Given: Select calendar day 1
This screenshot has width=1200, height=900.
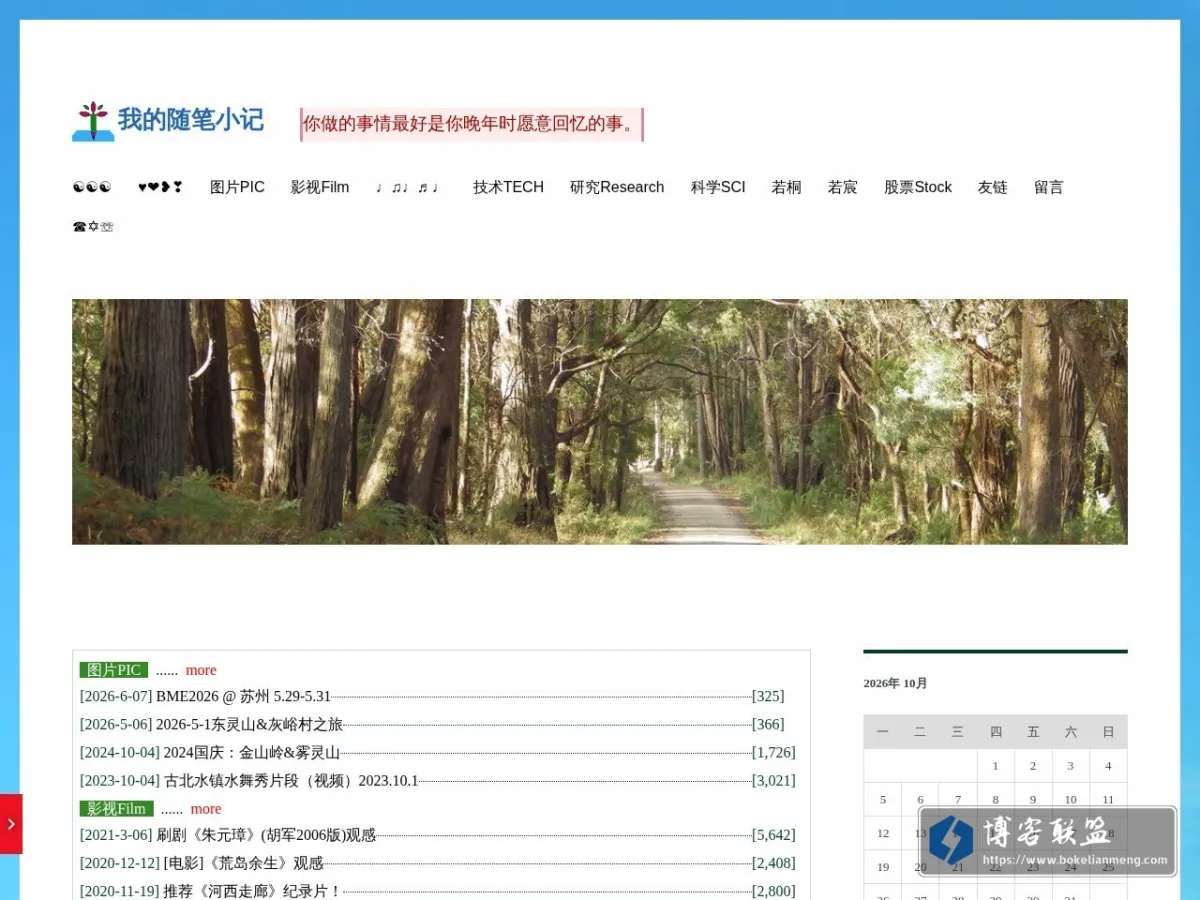Looking at the screenshot, I should tap(995, 766).
